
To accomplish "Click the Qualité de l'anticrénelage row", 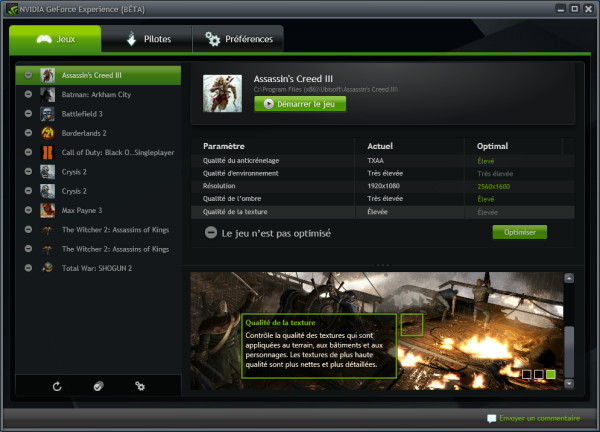I will [x=383, y=160].
